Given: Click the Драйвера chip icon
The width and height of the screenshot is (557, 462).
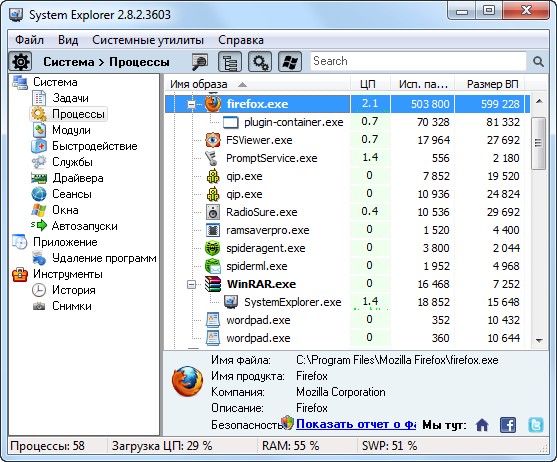Looking at the screenshot, I should click(x=39, y=178).
